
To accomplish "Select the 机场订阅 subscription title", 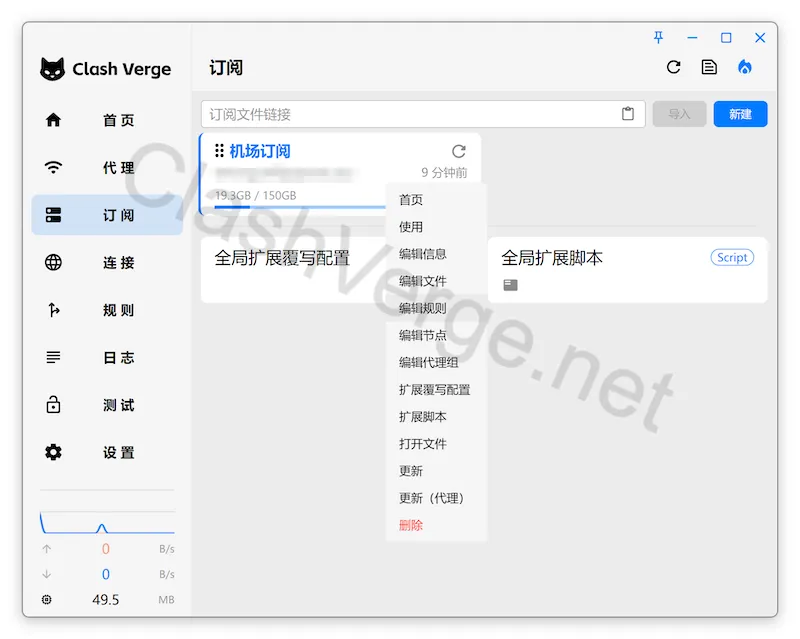I will pos(260,151).
